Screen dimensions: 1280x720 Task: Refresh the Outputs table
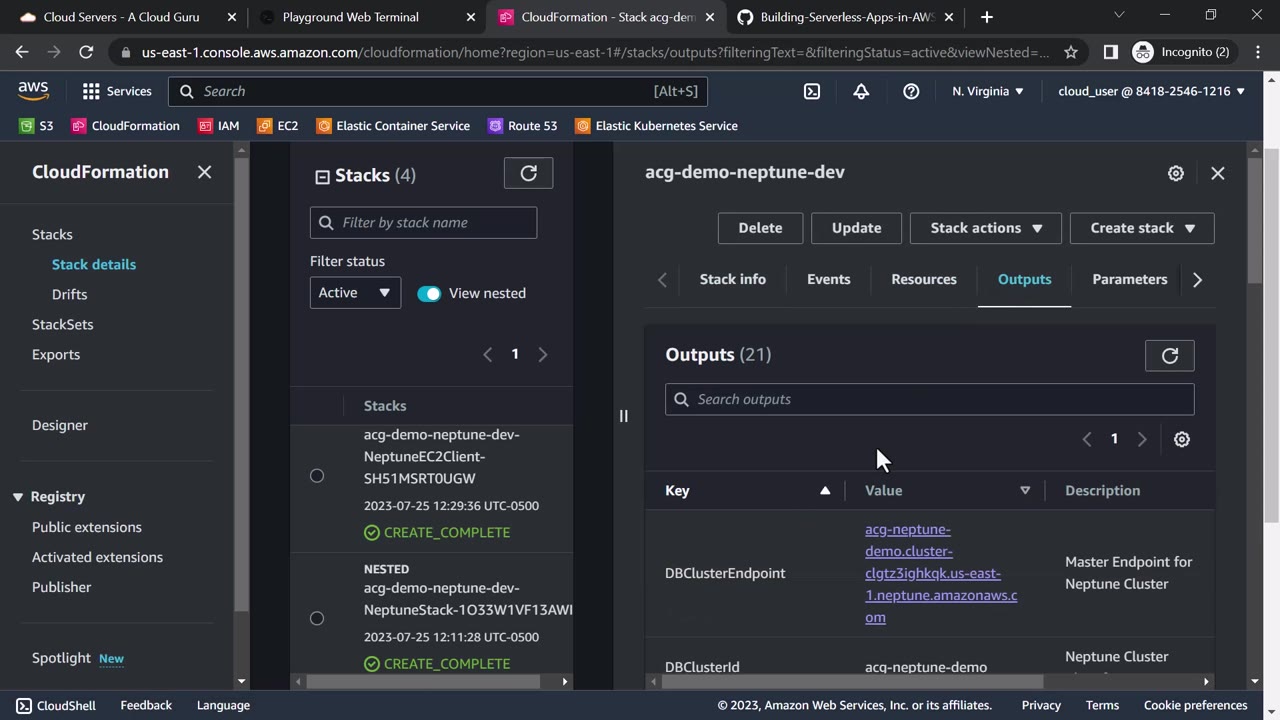[x=1169, y=355]
